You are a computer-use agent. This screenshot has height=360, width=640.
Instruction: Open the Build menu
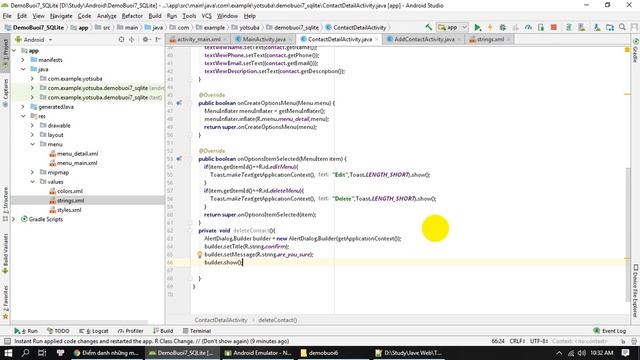154,16
